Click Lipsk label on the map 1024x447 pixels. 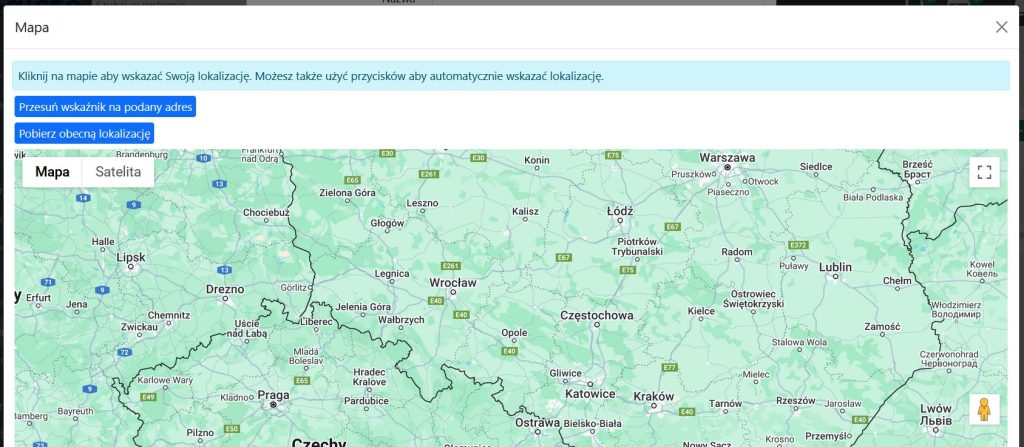point(131,257)
